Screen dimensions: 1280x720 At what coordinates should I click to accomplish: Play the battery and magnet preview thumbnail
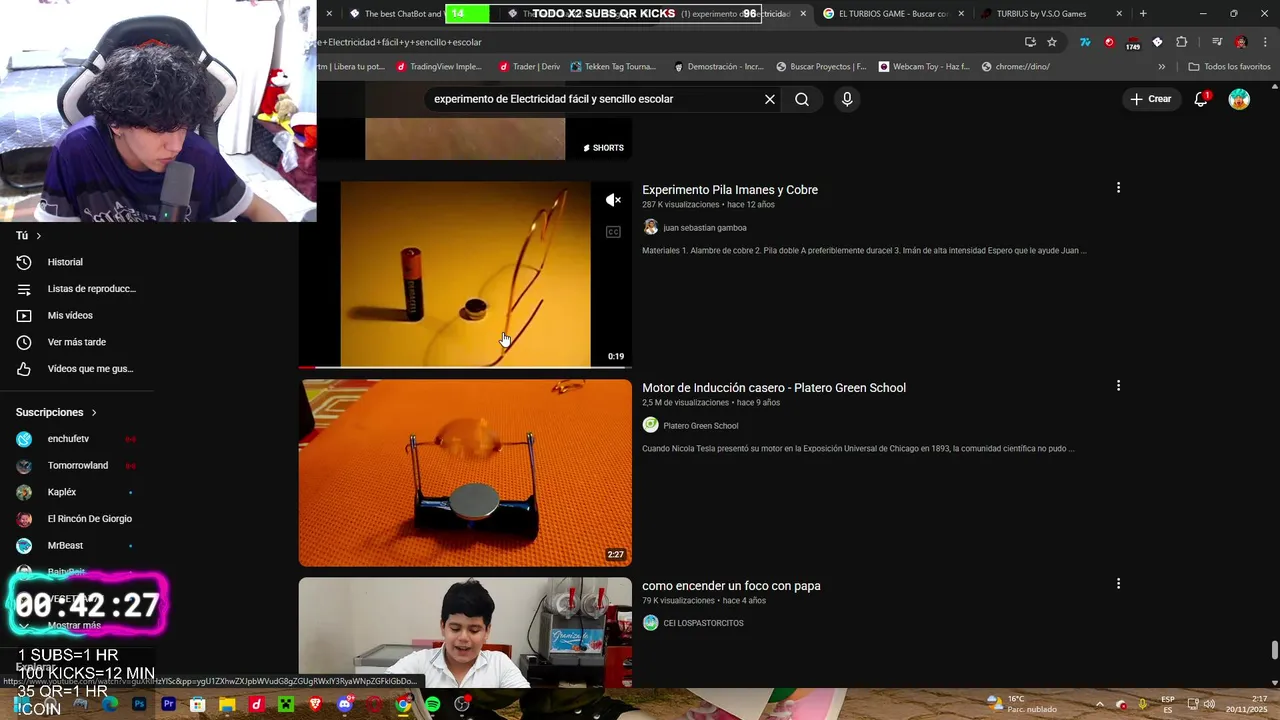[465, 274]
